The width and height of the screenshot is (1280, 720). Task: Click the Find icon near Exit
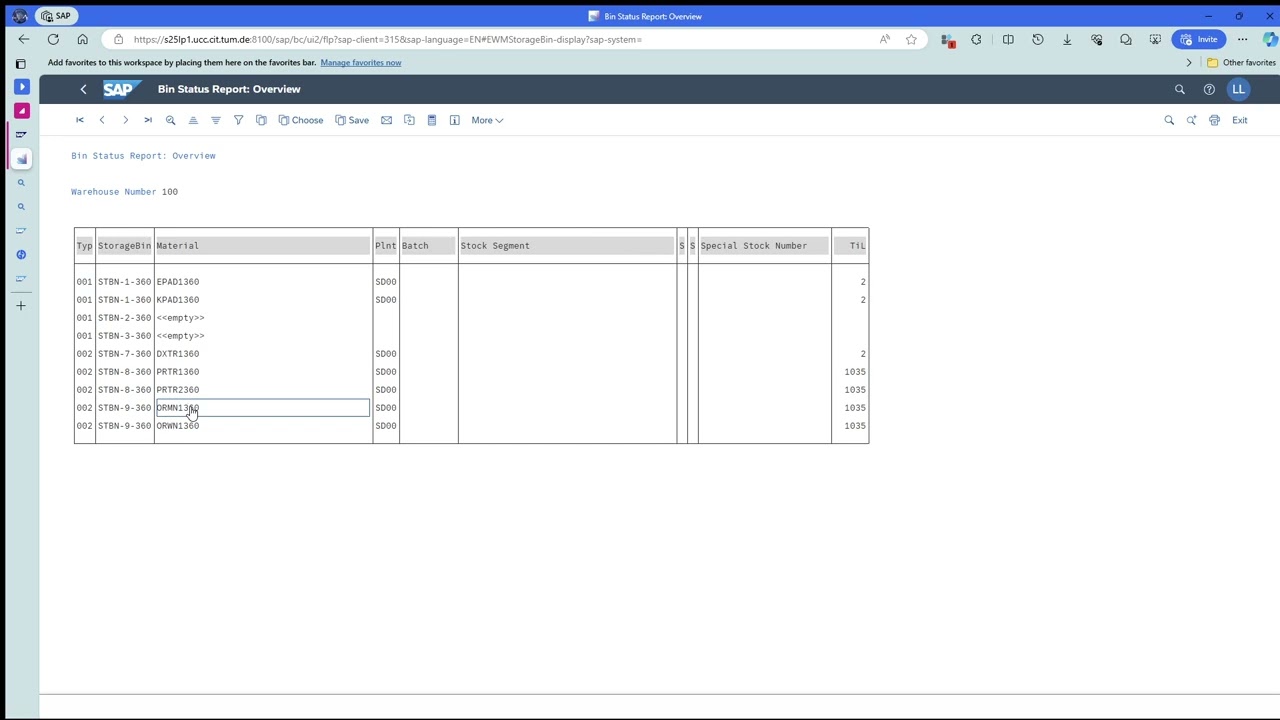pyautogui.click(x=1169, y=120)
